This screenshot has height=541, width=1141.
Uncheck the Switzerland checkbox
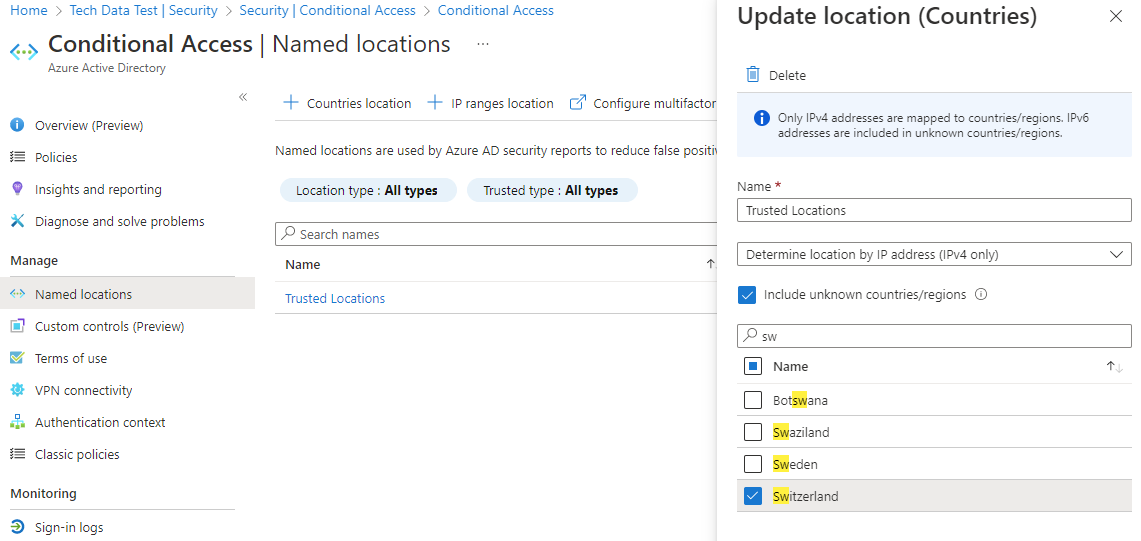753,496
